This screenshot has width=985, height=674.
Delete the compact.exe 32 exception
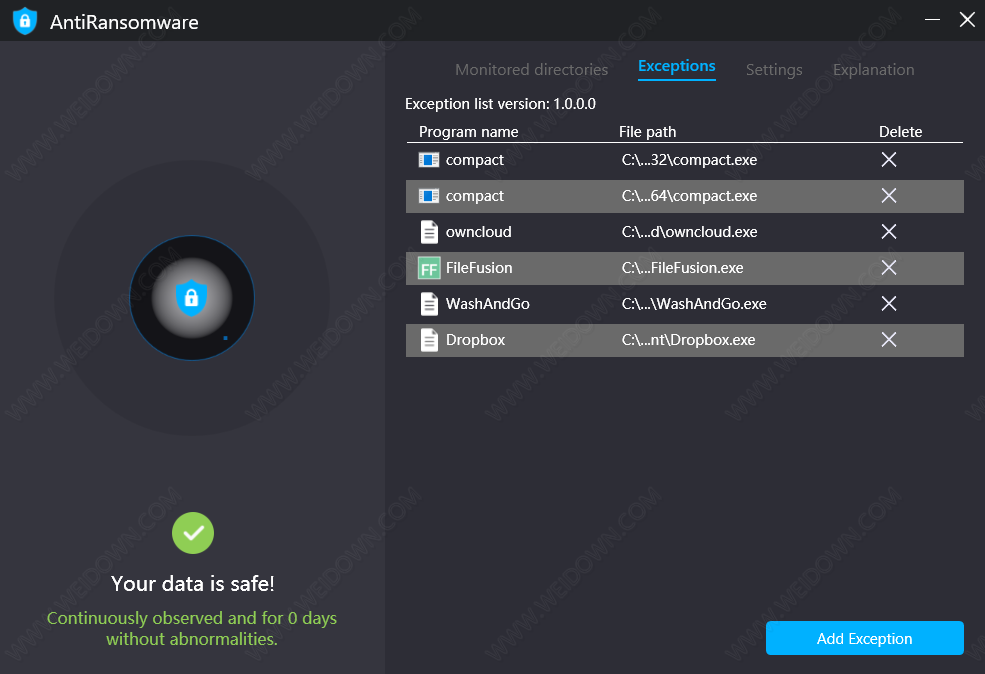(888, 160)
